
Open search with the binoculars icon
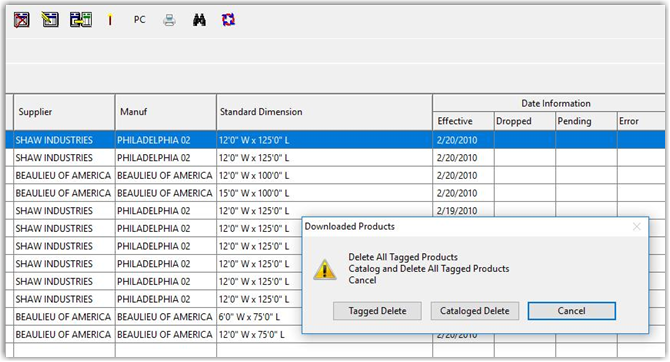199,20
